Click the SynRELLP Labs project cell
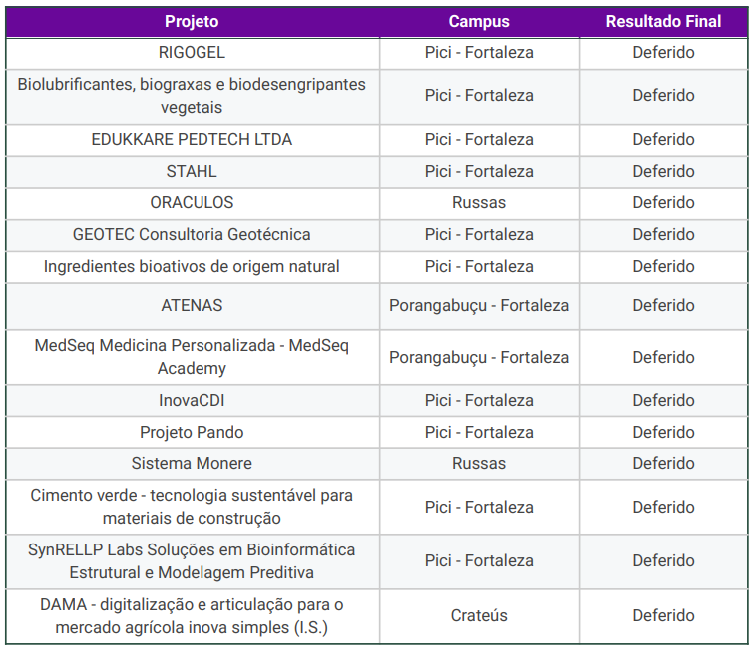Image resolution: width=752 pixels, height=650 pixels. tap(191, 561)
